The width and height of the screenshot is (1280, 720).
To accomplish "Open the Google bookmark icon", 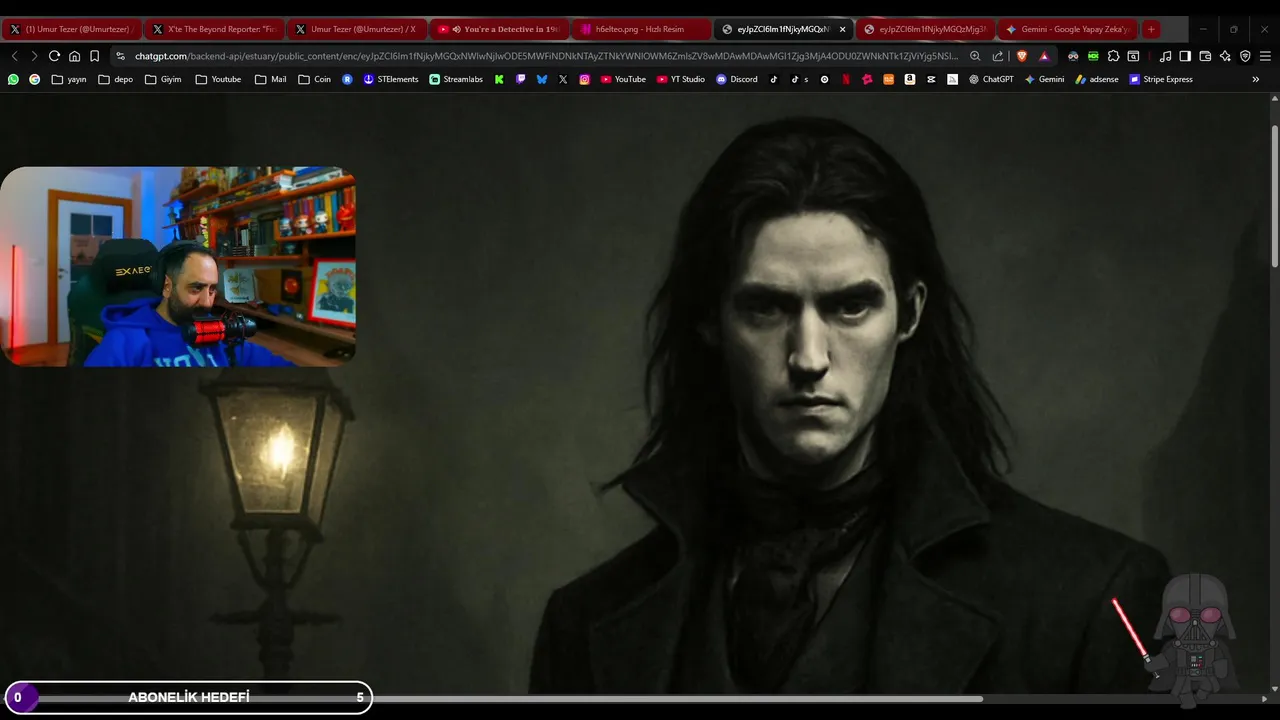I will [34, 79].
